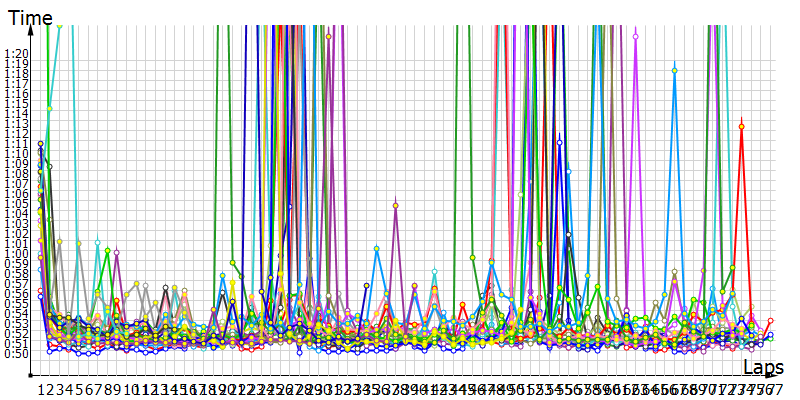The image size is (800, 400).
Task: Select the purple point at 1:00 near lap 9
Action: (x=117, y=252)
